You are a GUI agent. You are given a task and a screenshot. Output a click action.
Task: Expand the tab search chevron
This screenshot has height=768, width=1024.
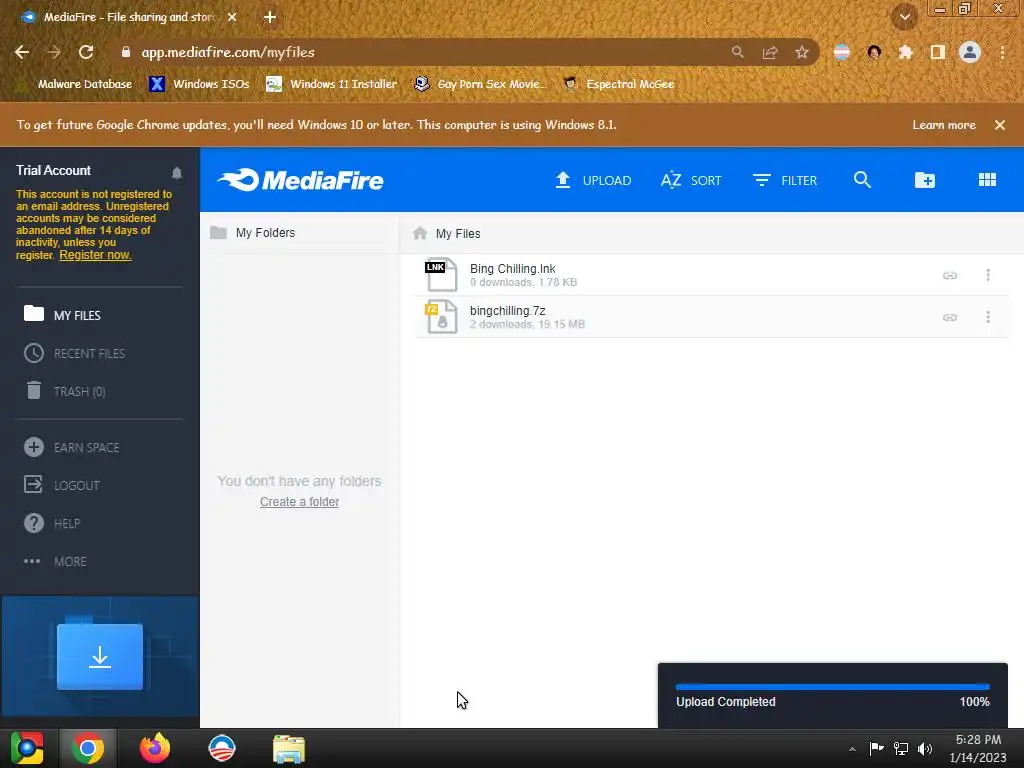click(x=905, y=17)
